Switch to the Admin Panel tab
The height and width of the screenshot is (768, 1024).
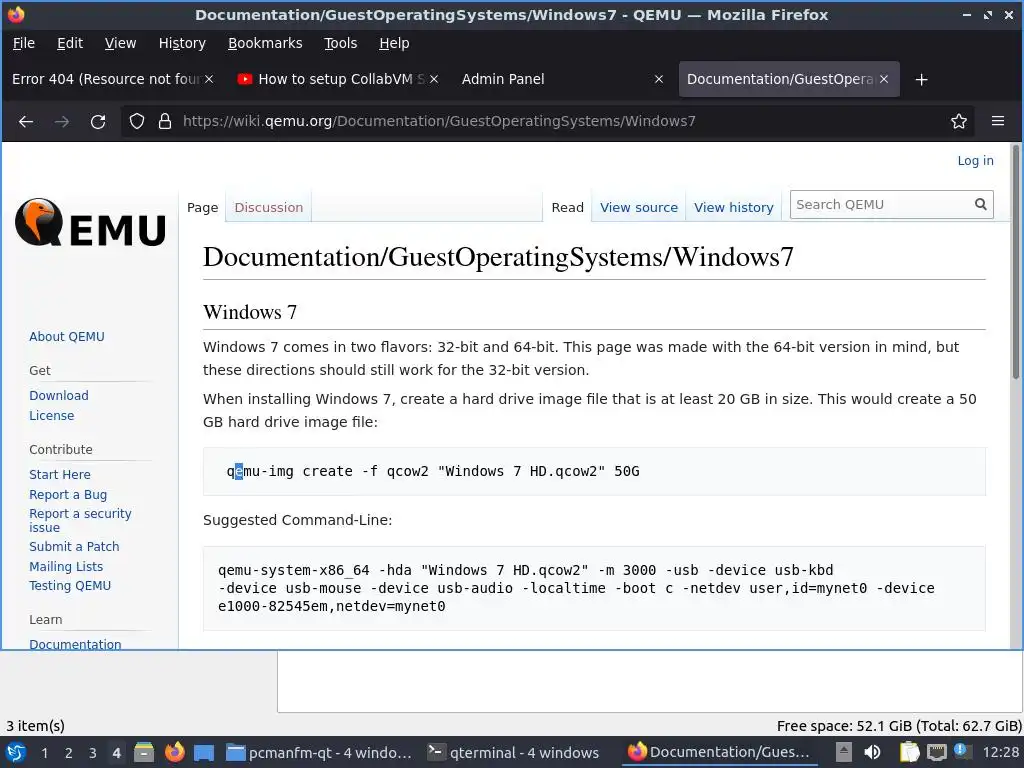click(x=503, y=79)
